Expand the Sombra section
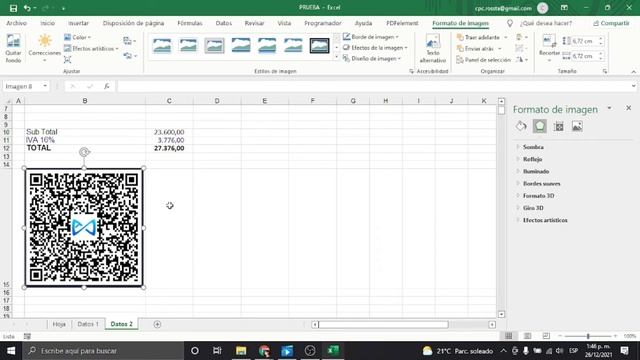 tap(533, 147)
